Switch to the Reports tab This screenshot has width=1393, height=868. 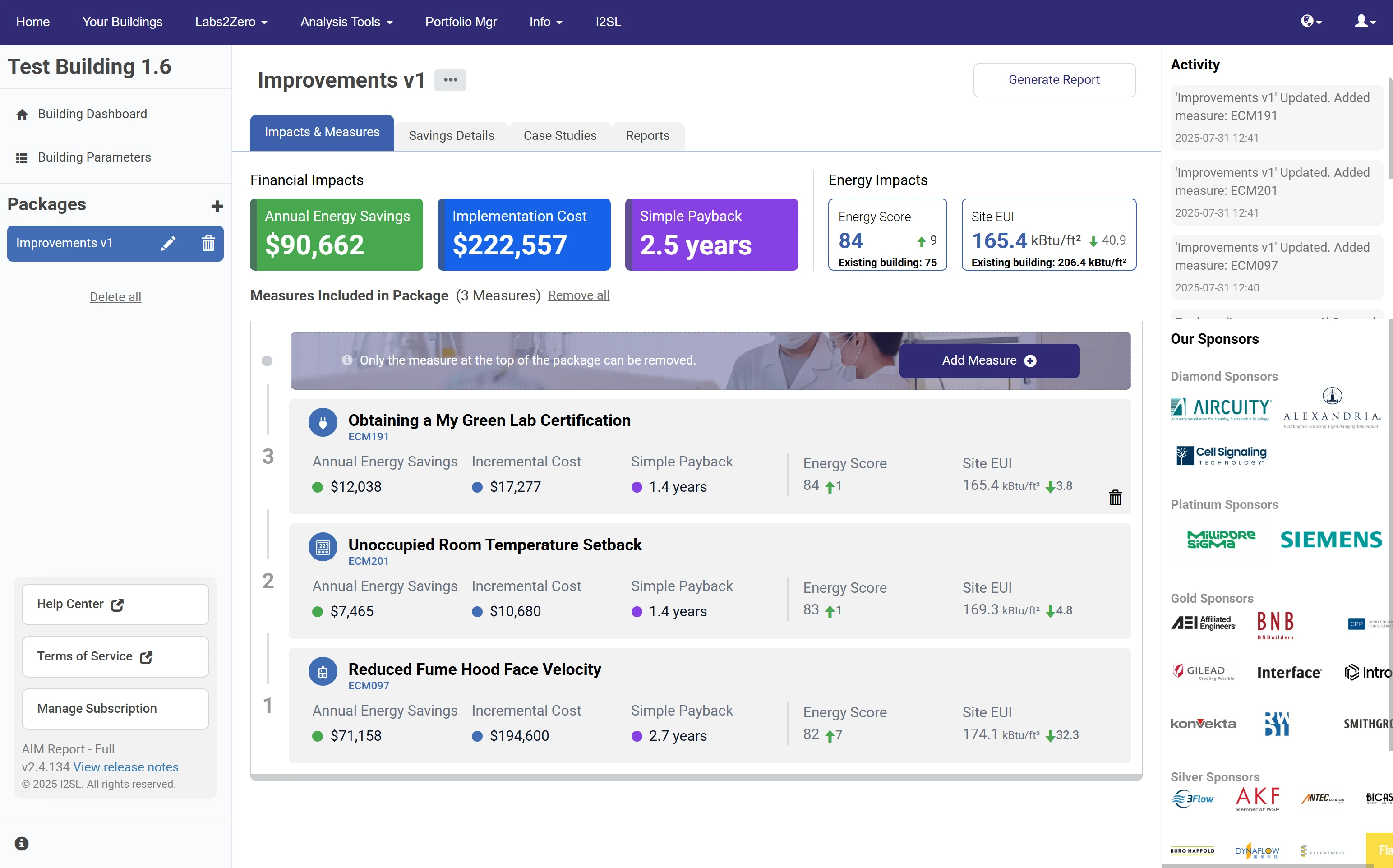tap(647, 136)
